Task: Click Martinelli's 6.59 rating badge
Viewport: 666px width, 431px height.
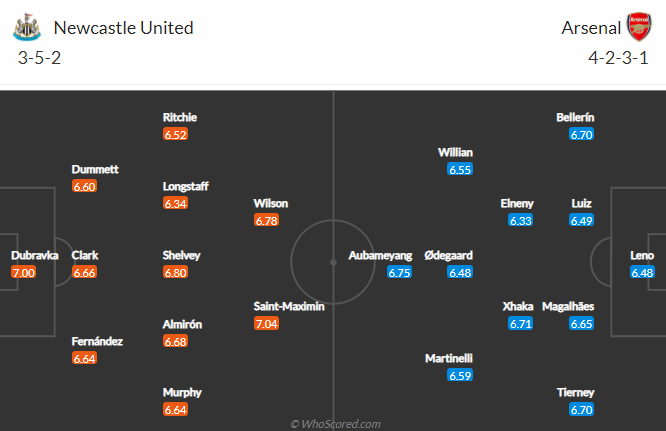Action: tap(460, 376)
